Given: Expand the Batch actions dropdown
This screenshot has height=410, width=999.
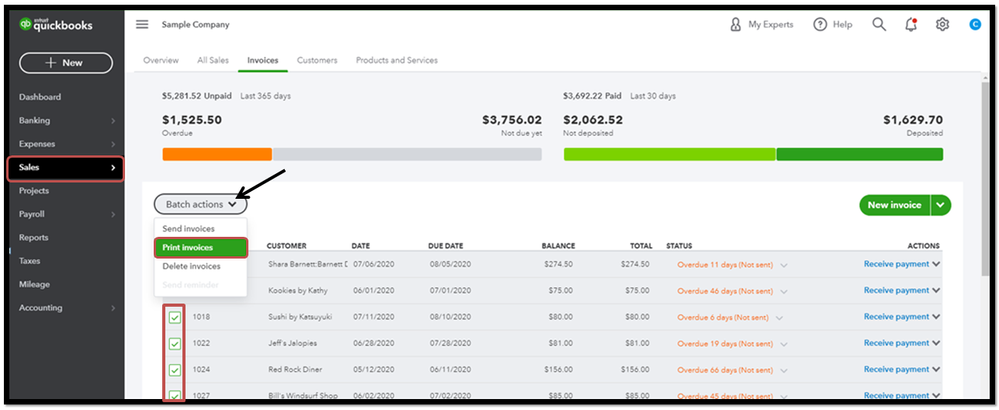Looking at the screenshot, I should (200, 204).
